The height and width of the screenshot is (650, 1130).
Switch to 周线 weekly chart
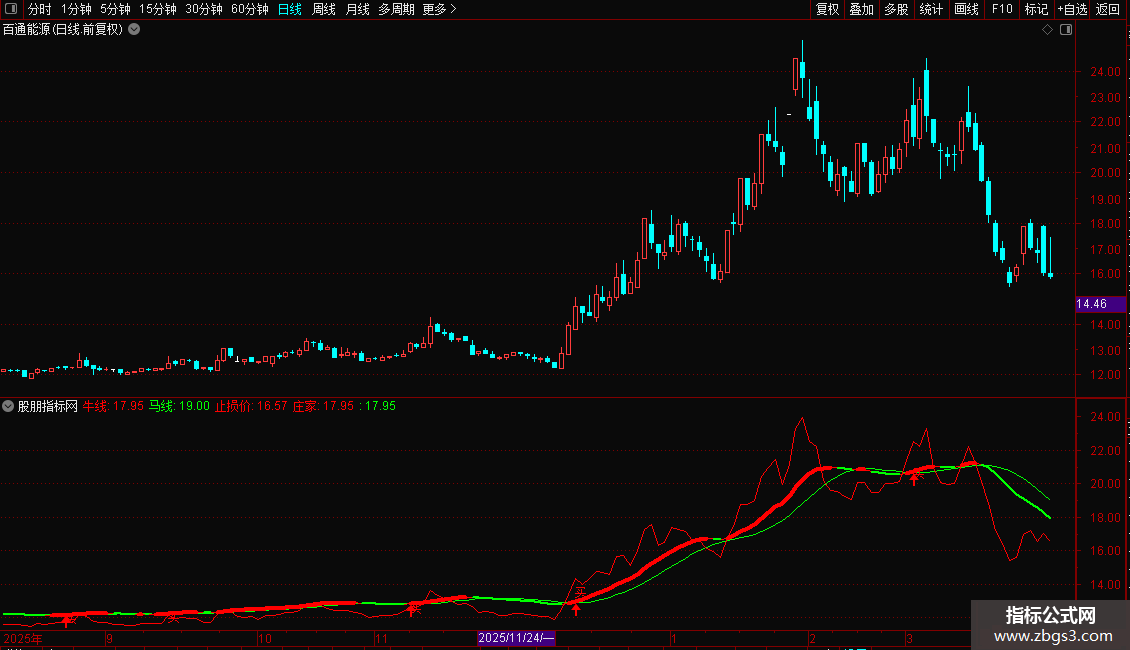pos(324,9)
